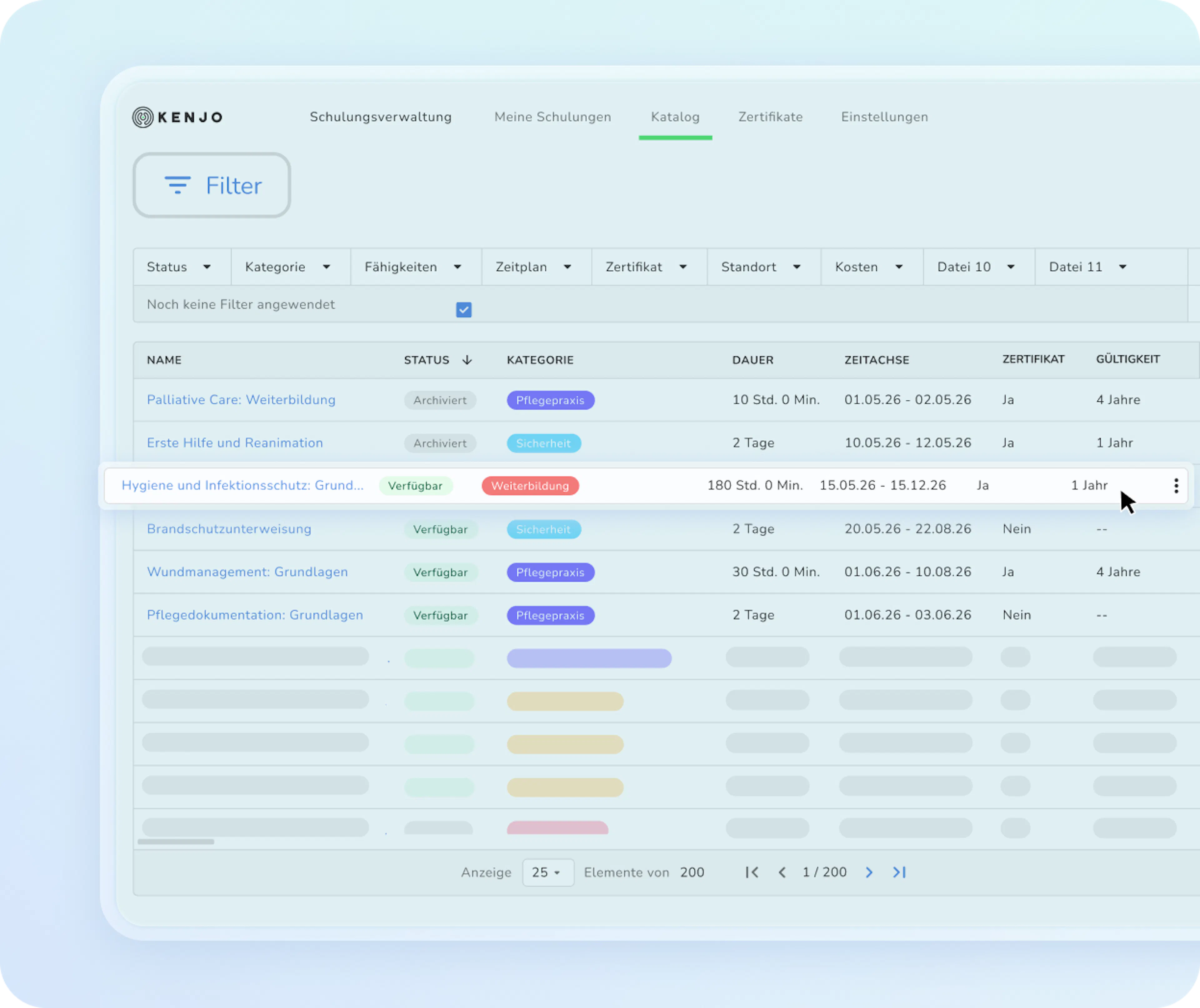Open the Kategorie filter dropdown

(291, 267)
